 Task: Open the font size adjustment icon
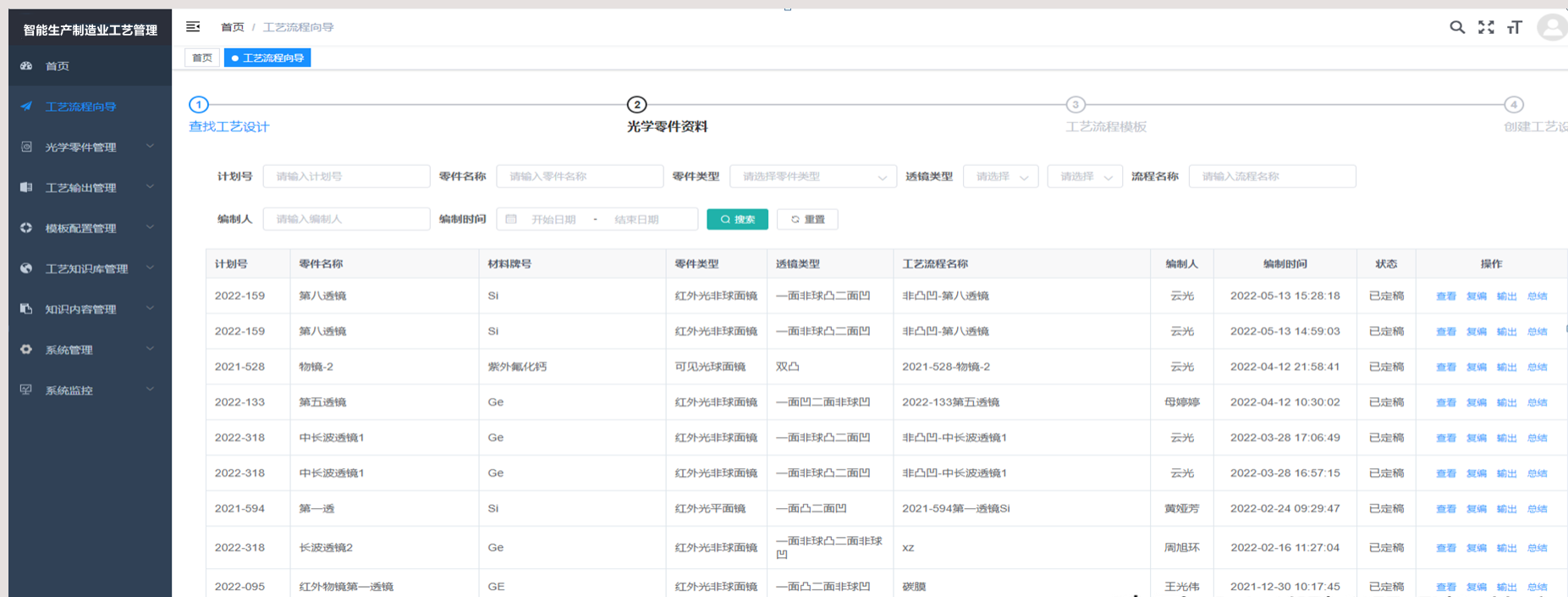[x=1515, y=27]
